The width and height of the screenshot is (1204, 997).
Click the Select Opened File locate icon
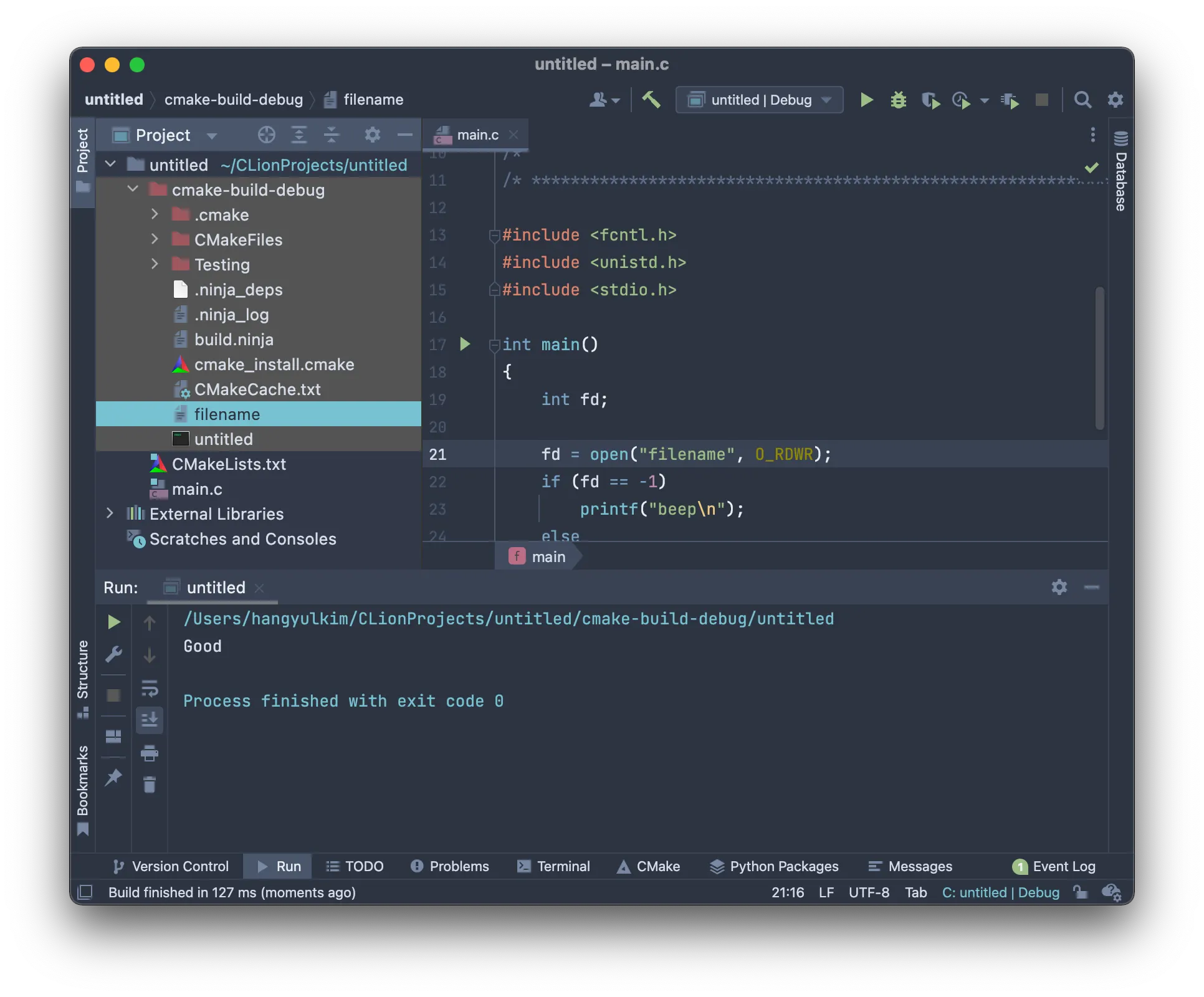[266, 135]
